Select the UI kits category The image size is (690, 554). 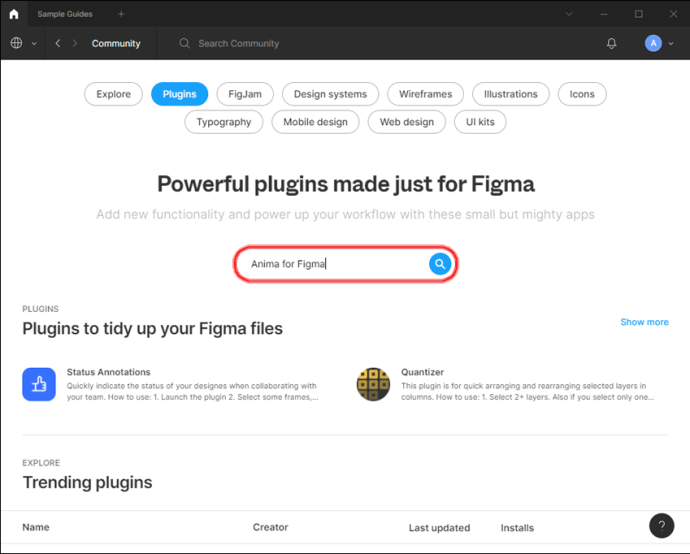click(x=480, y=122)
